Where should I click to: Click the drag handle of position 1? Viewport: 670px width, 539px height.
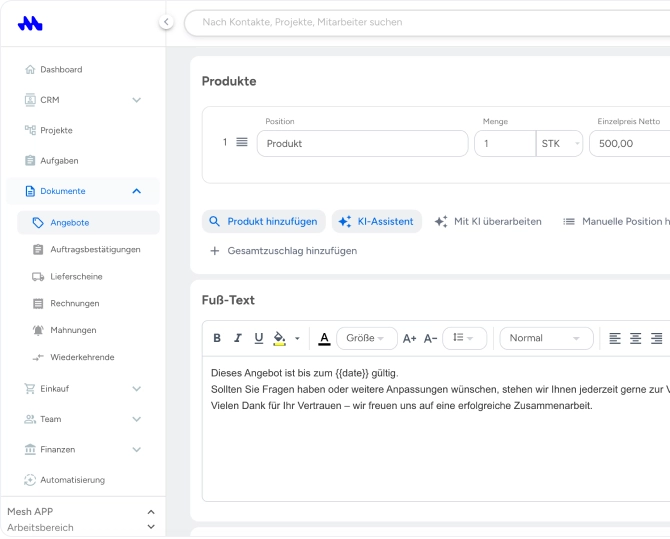(242, 142)
